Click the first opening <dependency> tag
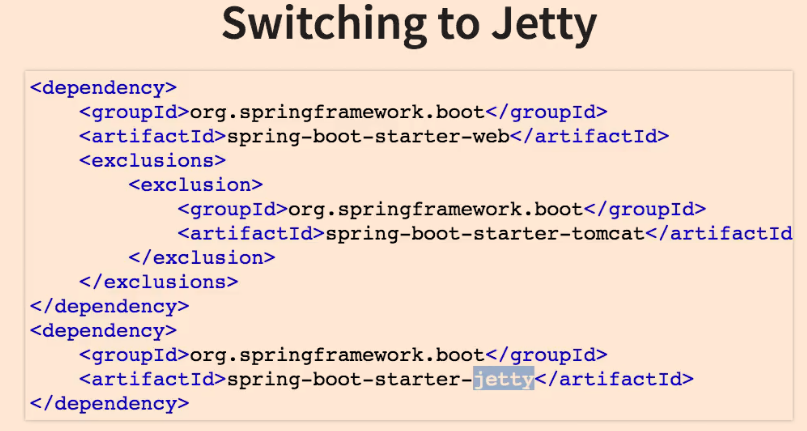 pyautogui.click(x=103, y=87)
